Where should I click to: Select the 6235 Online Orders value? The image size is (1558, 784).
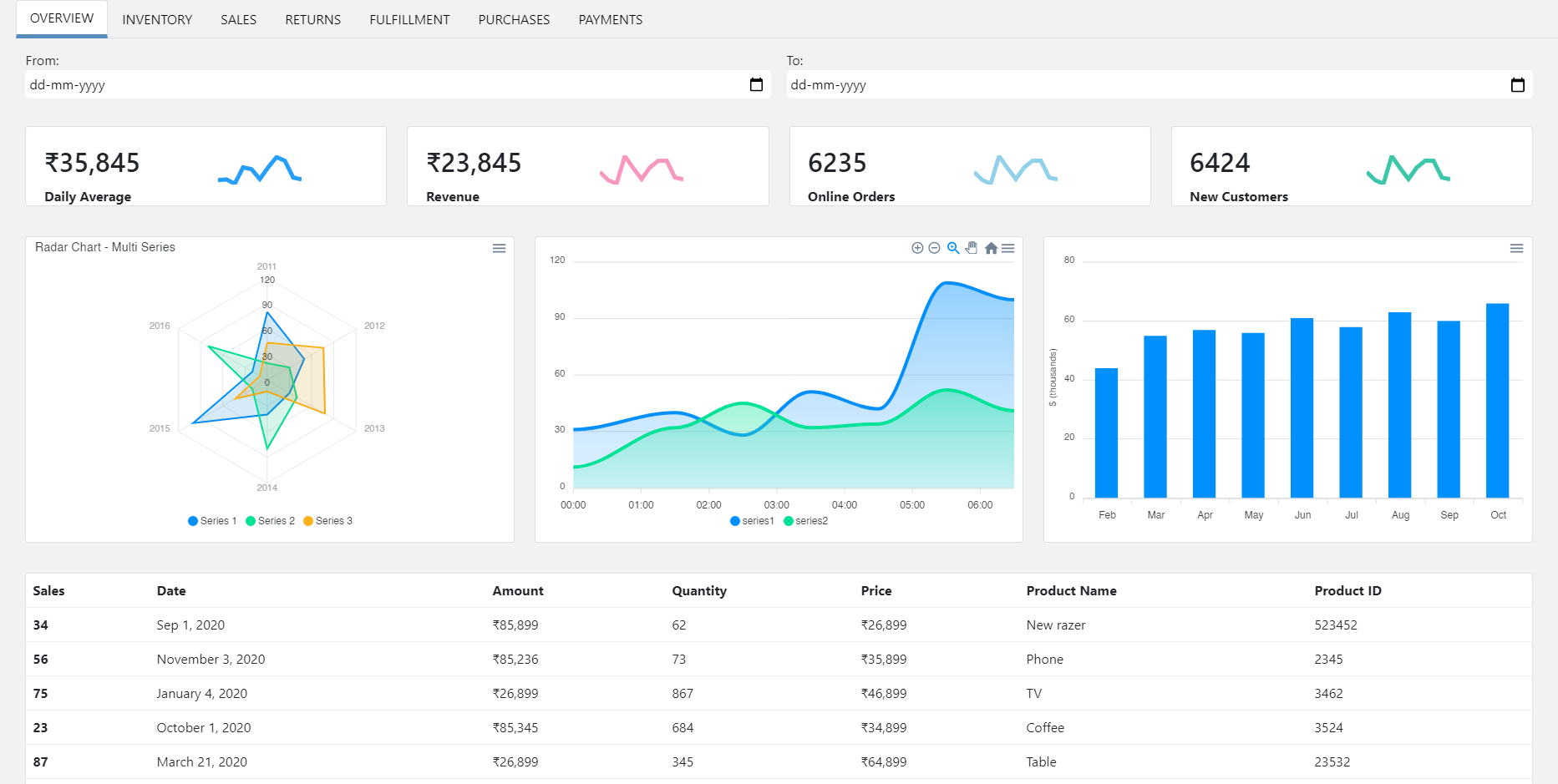[x=837, y=163]
